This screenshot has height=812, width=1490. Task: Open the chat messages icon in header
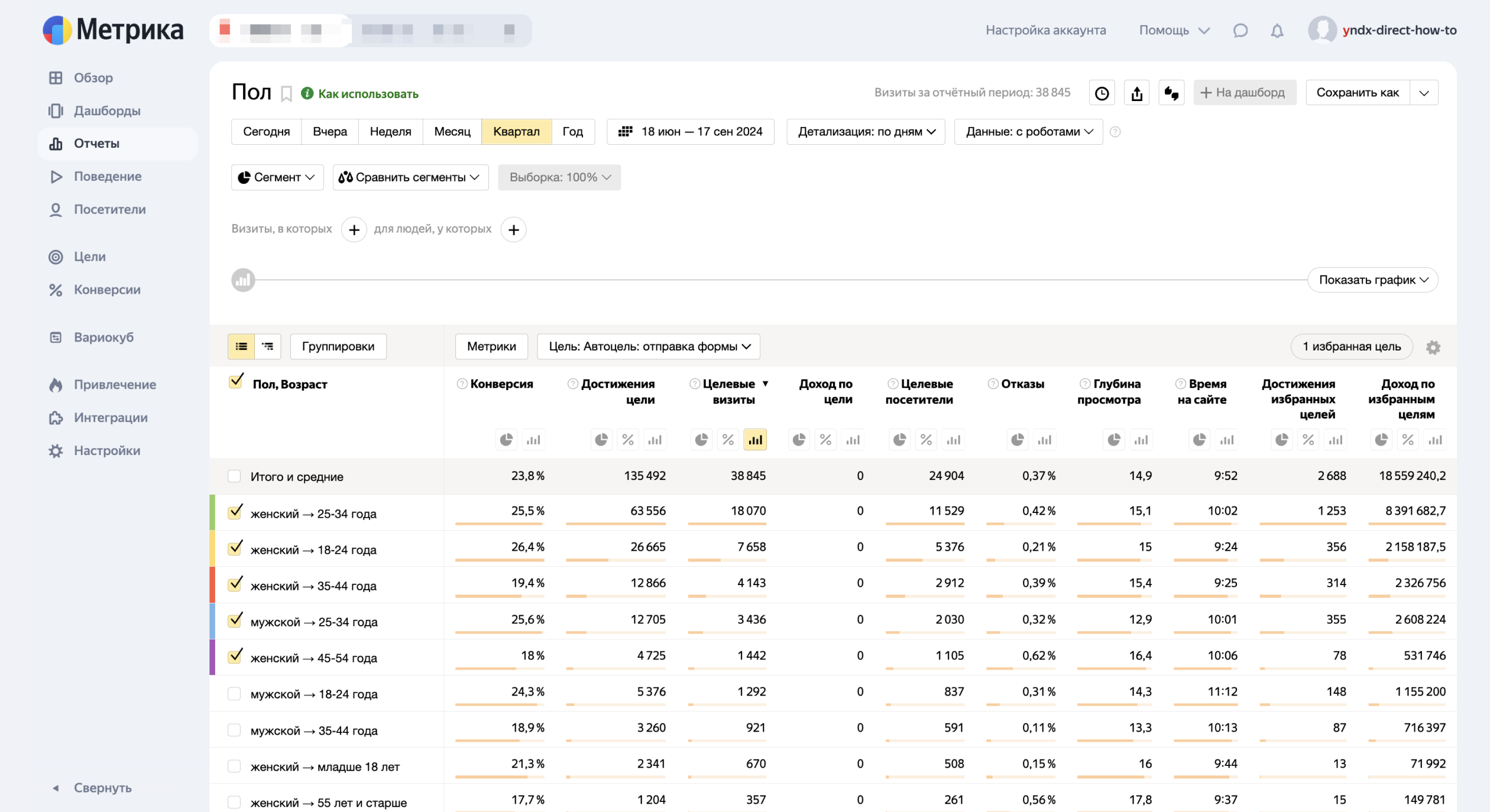tap(1240, 30)
